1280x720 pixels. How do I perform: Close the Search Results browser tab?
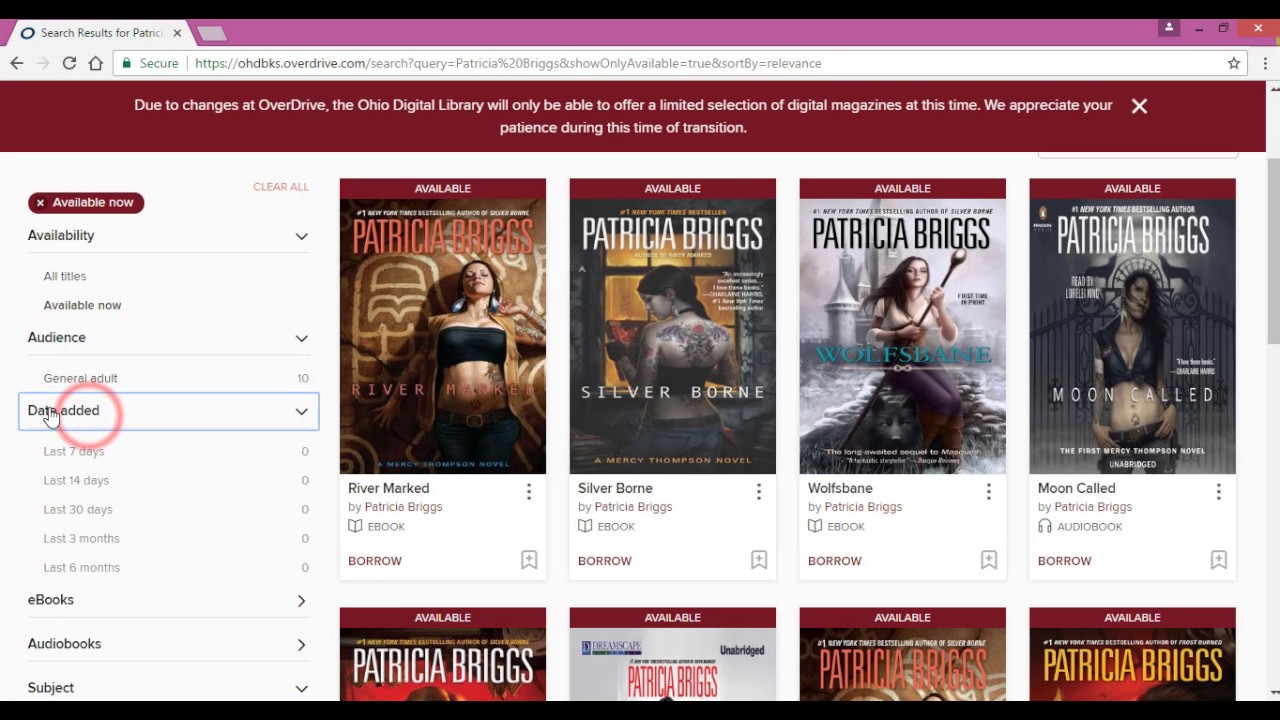[x=177, y=33]
